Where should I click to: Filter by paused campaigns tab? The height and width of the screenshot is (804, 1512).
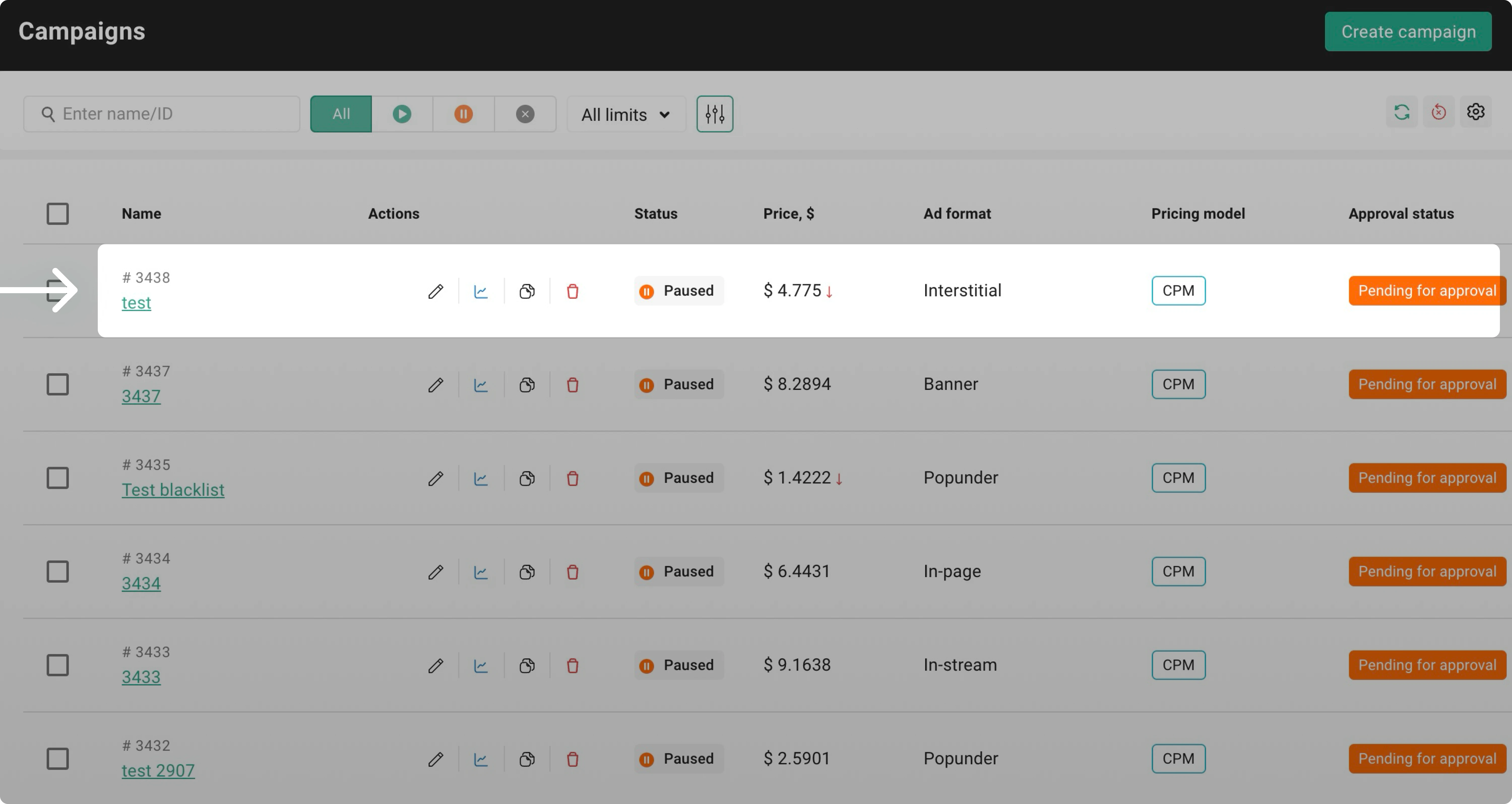click(x=463, y=114)
